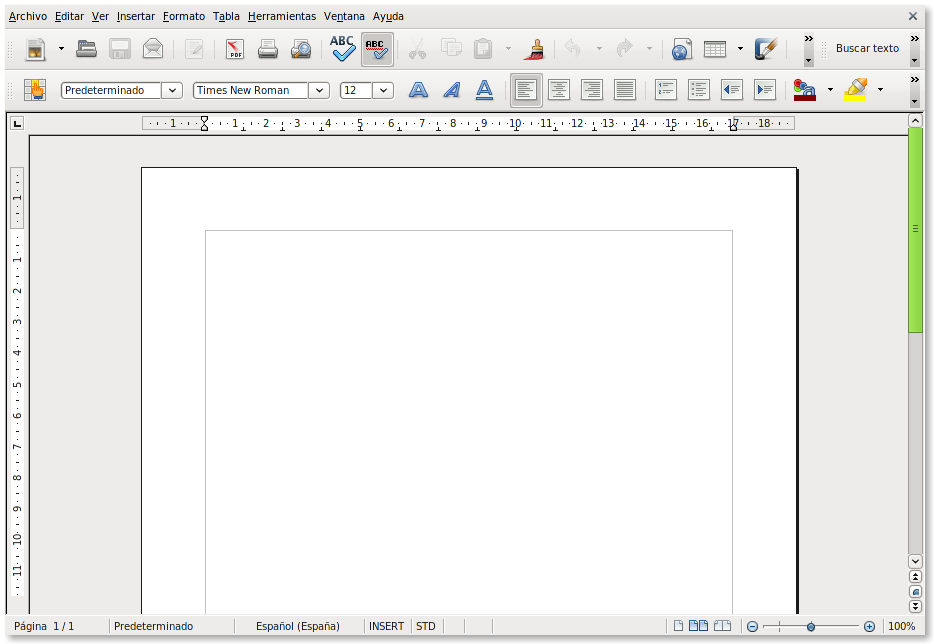The height and width of the screenshot is (644, 934).
Task: Open the Paste options dropdown arrow
Action: (508, 49)
